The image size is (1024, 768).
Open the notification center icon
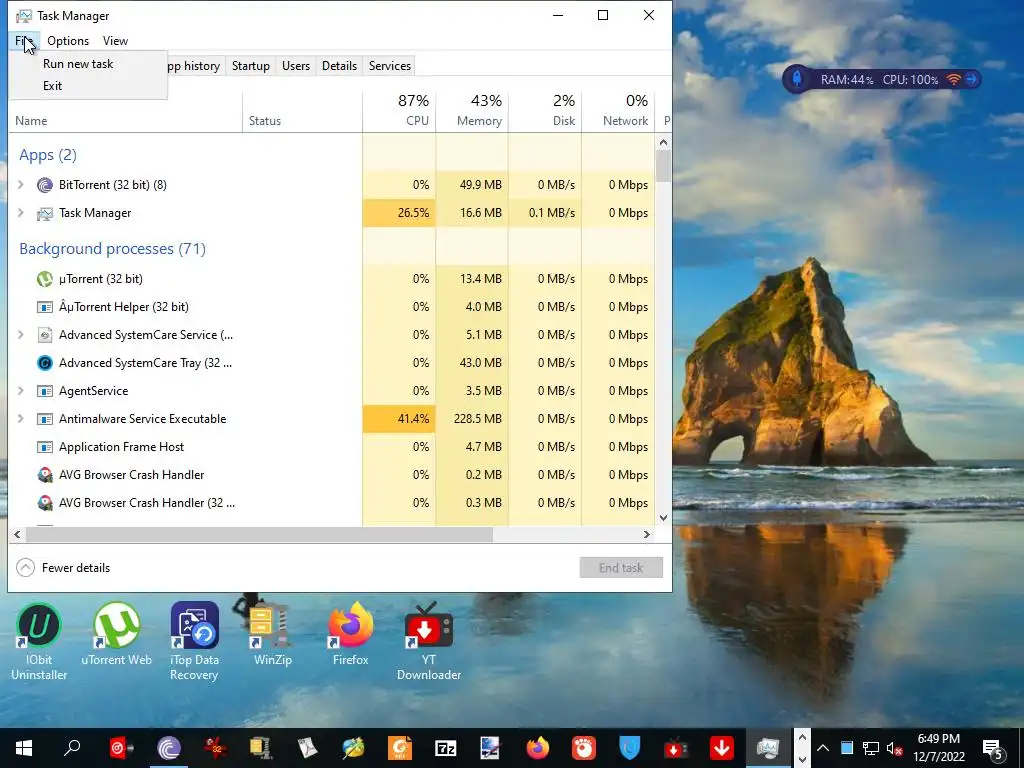pos(993,749)
